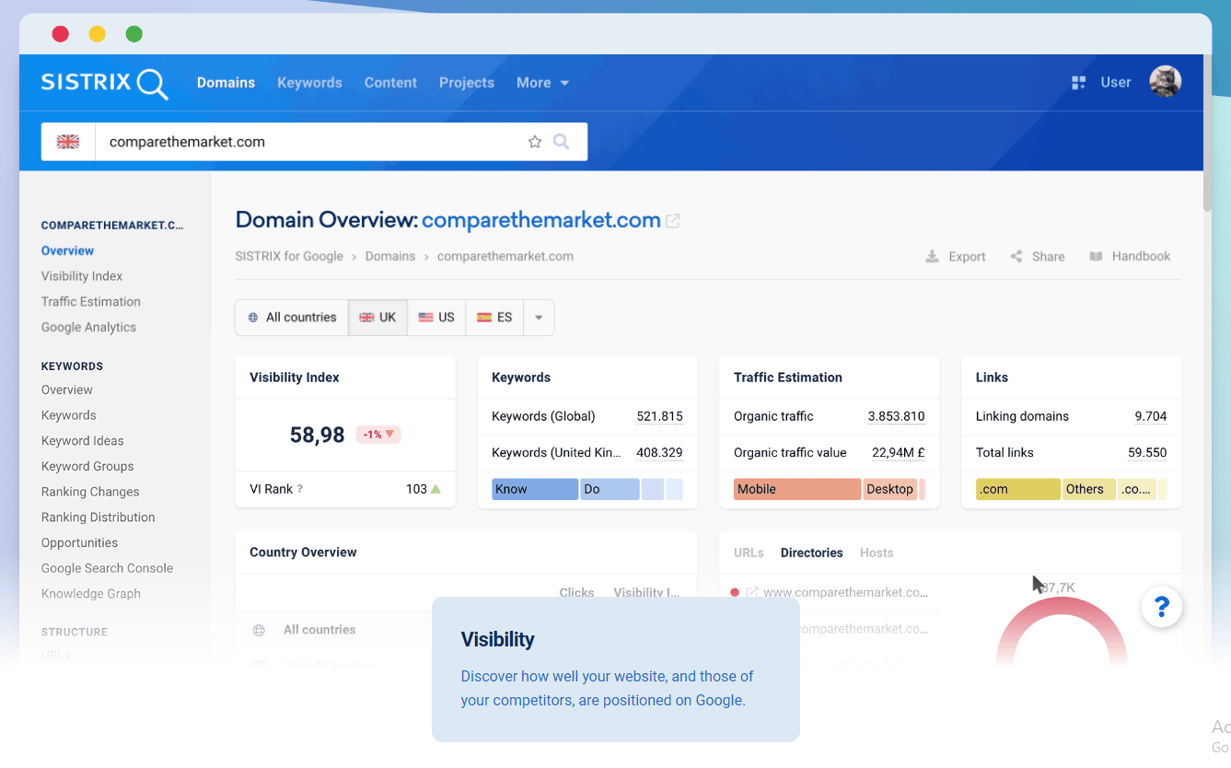Open Traffic Estimation in sidebar
This screenshot has height=768, width=1231.
(x=91, y=302)
